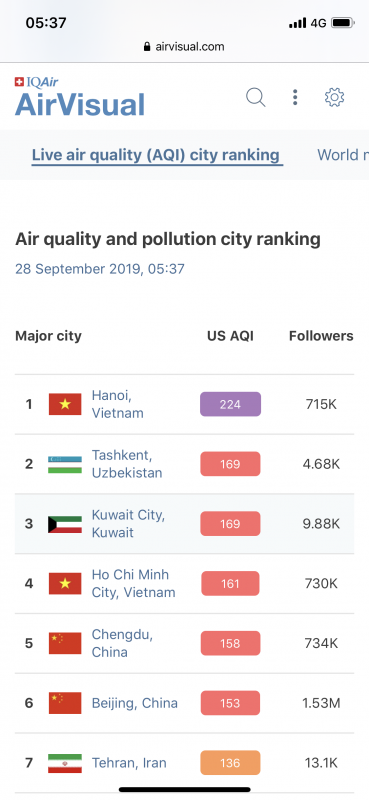Screen dimensions: 369x800
Task: Open the settings gear icon
Action: coord(334,97)
